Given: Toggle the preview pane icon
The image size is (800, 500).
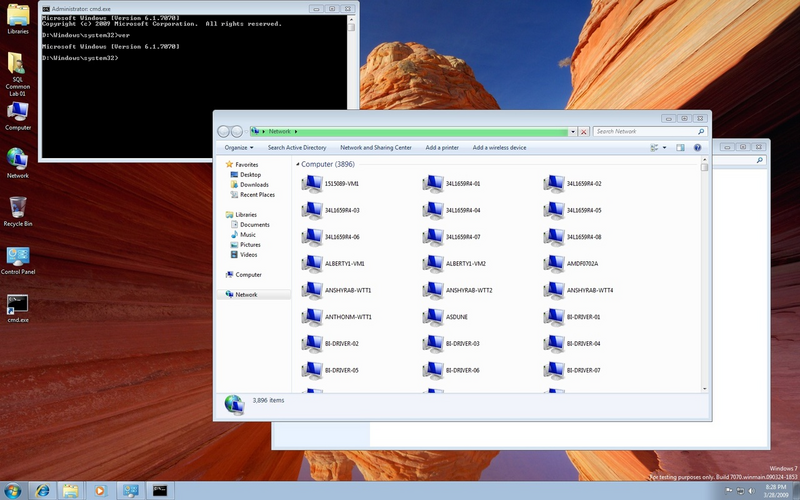Looking at the screenshot, I should coord(680,148).
